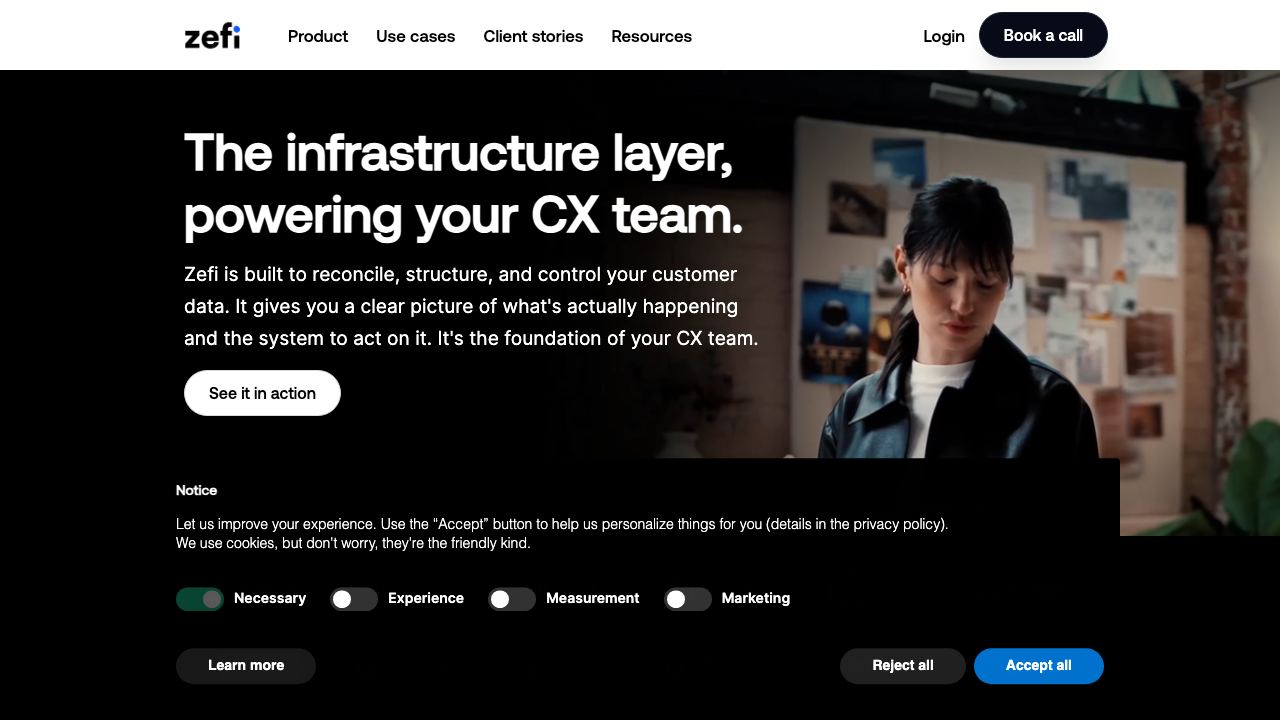Open Client stories in the navigation
Image resolution: width=1280 pixels, height=720 pixels.
coord(533,36)
